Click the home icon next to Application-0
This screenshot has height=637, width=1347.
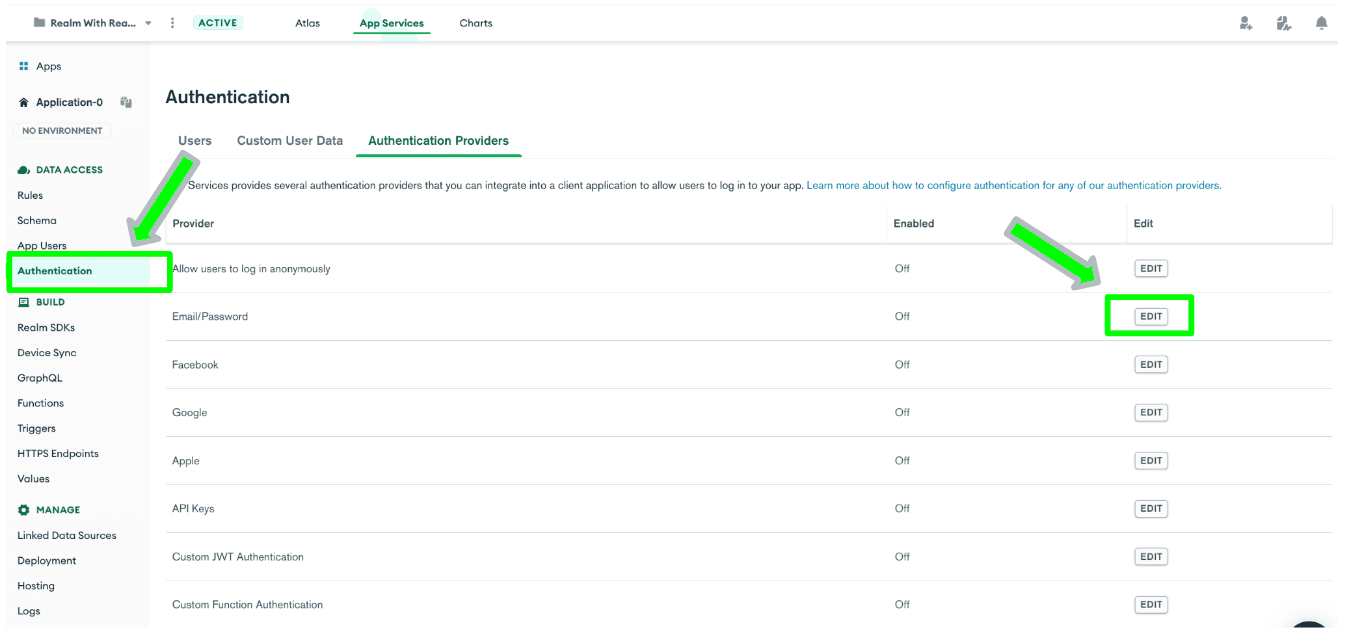[24, 102]
